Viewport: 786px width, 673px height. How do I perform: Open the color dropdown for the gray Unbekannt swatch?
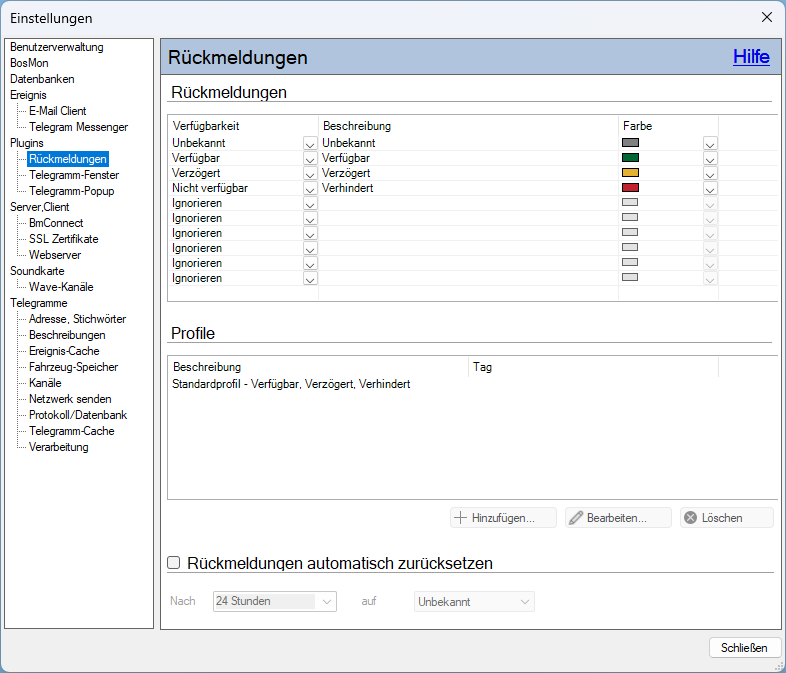(x=710, y=144)
